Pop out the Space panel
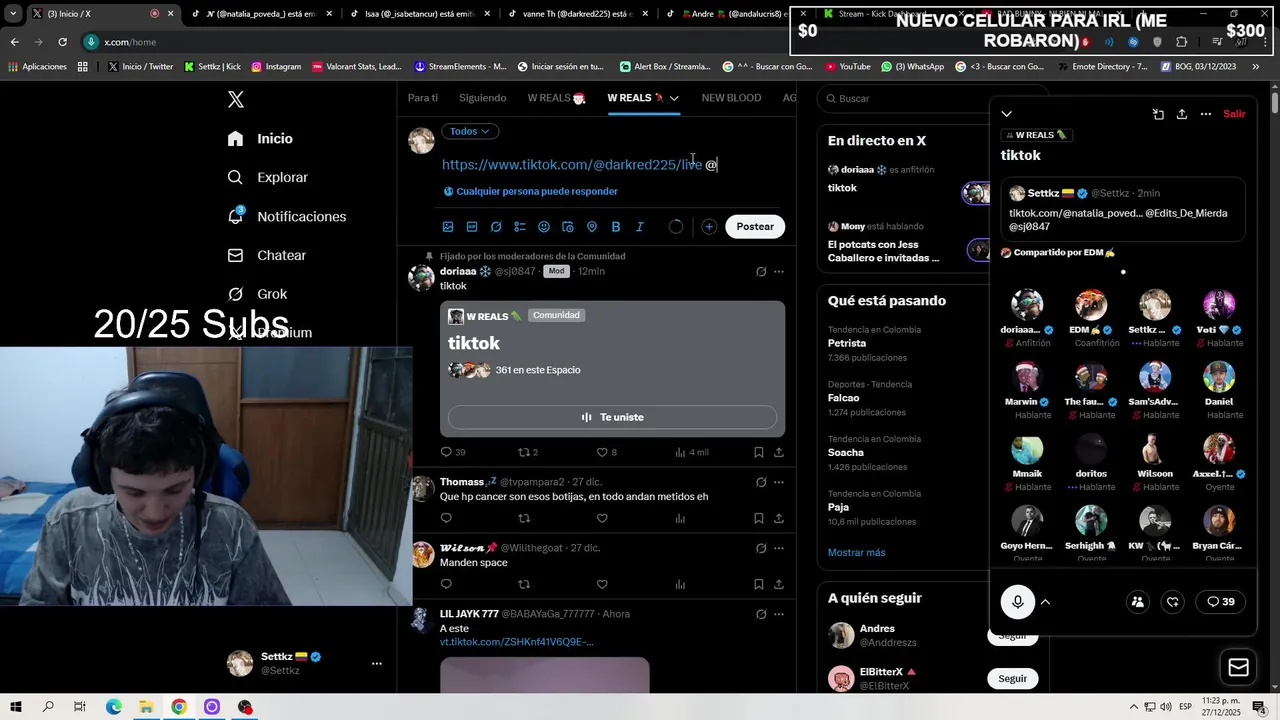This screenshot has width=1280, height=720. [1158, 114]
